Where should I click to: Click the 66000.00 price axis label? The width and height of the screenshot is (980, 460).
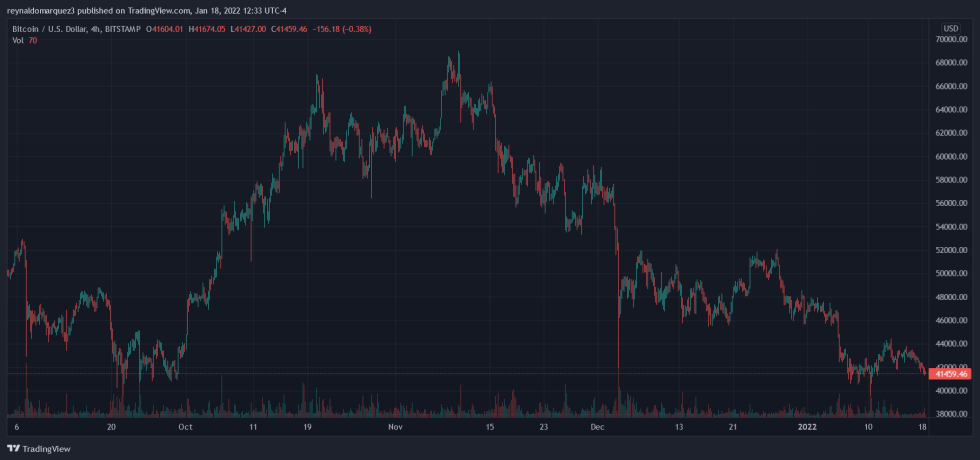(950, 86)
